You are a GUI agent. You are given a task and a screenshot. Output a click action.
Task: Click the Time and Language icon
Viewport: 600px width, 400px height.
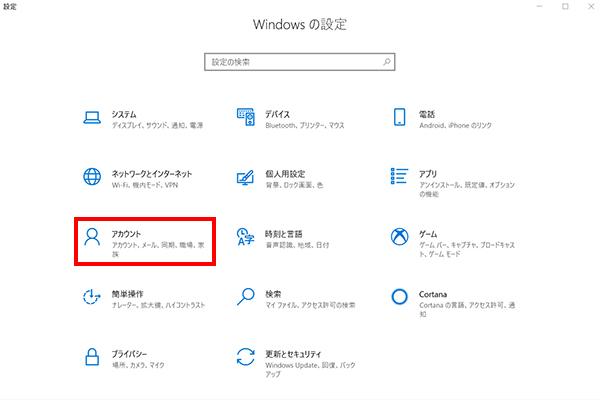[246, 237]
